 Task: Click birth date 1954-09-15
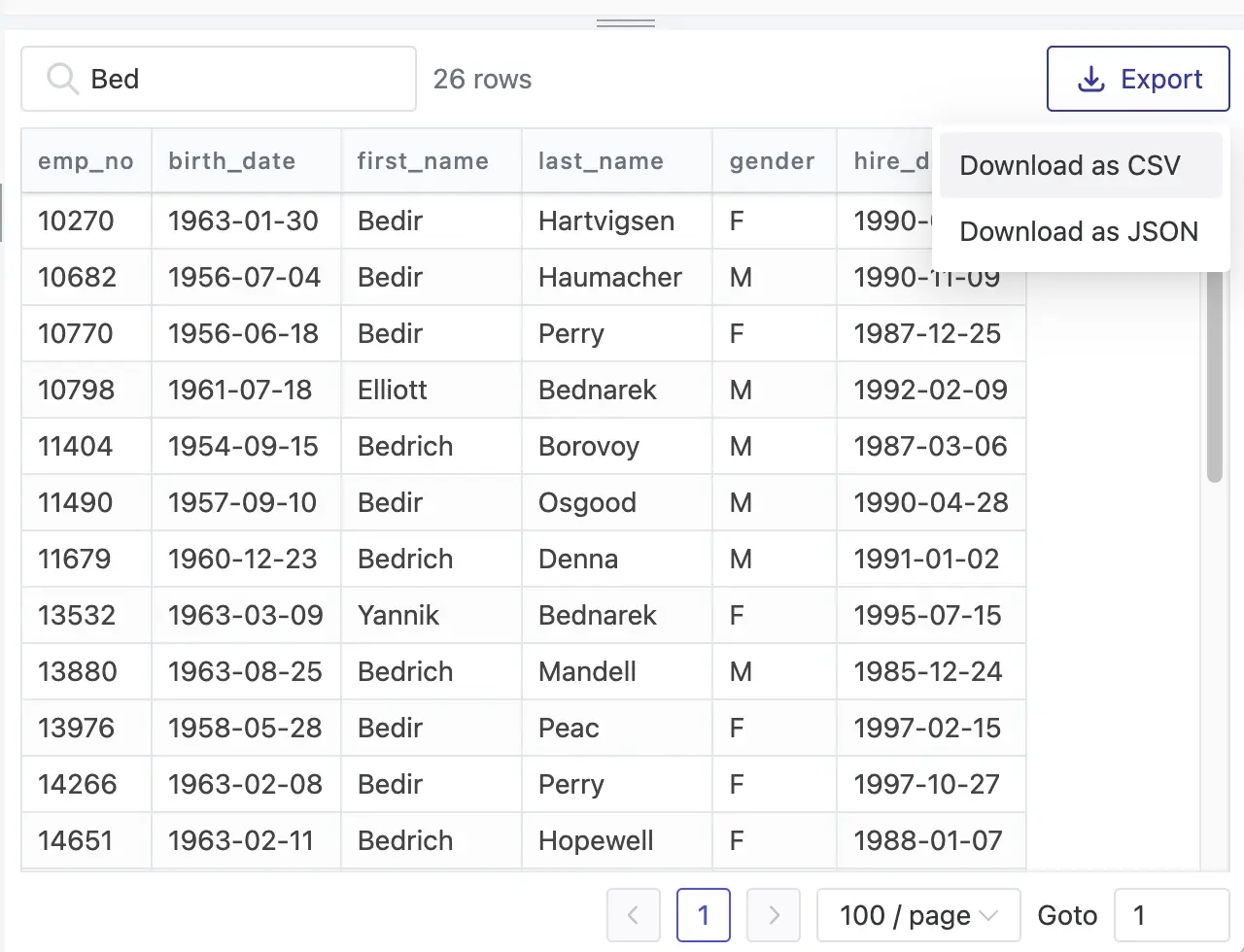(243, 446)
